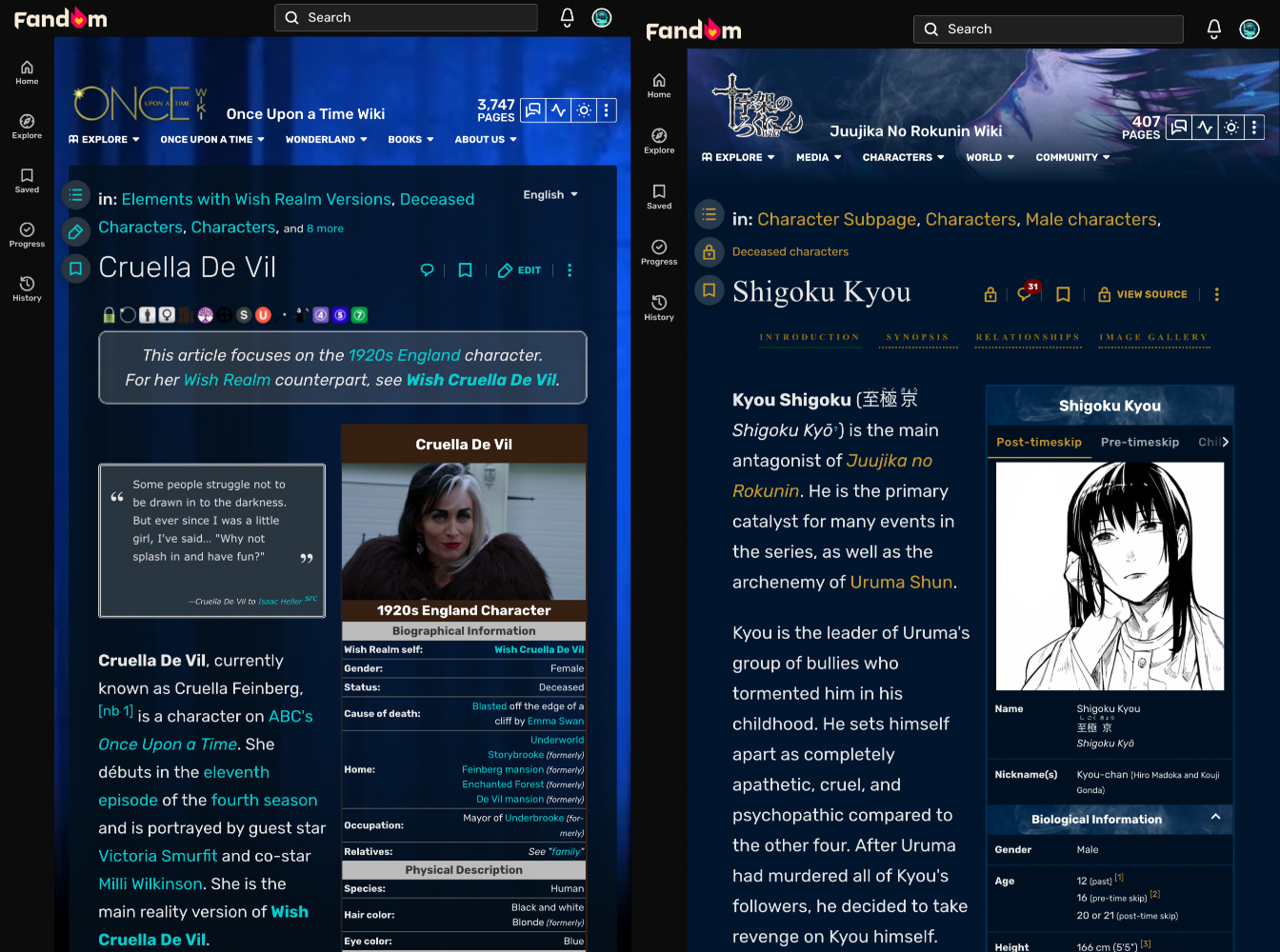
Task: Expand the WONDERLAND dropdown menu
Action: pyautogui.click(x=327, y=140)
